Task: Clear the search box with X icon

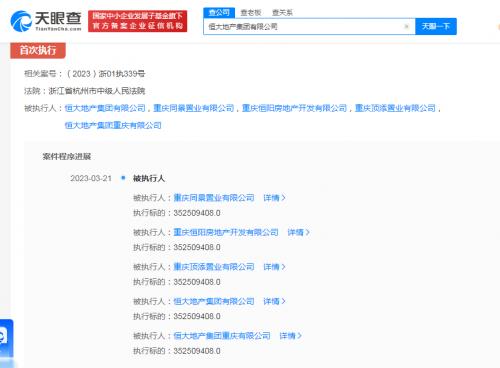Action: 406,26
